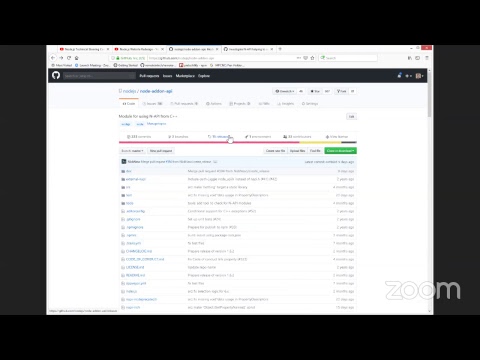Reload the page with Firefox refresh icon
This screenshot has height=360, width=480.
69,58
